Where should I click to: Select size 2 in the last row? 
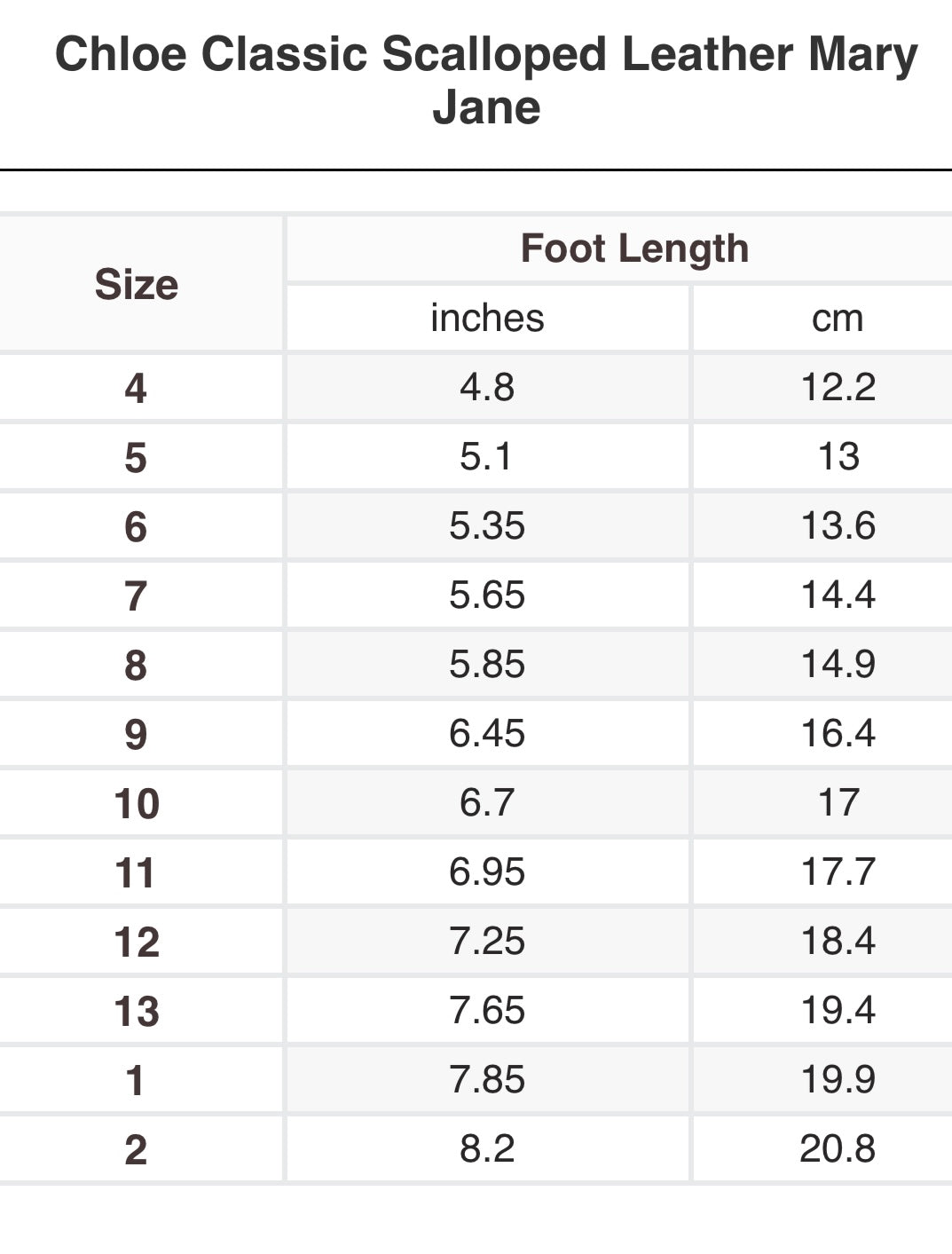click(x=136, y=1149)
